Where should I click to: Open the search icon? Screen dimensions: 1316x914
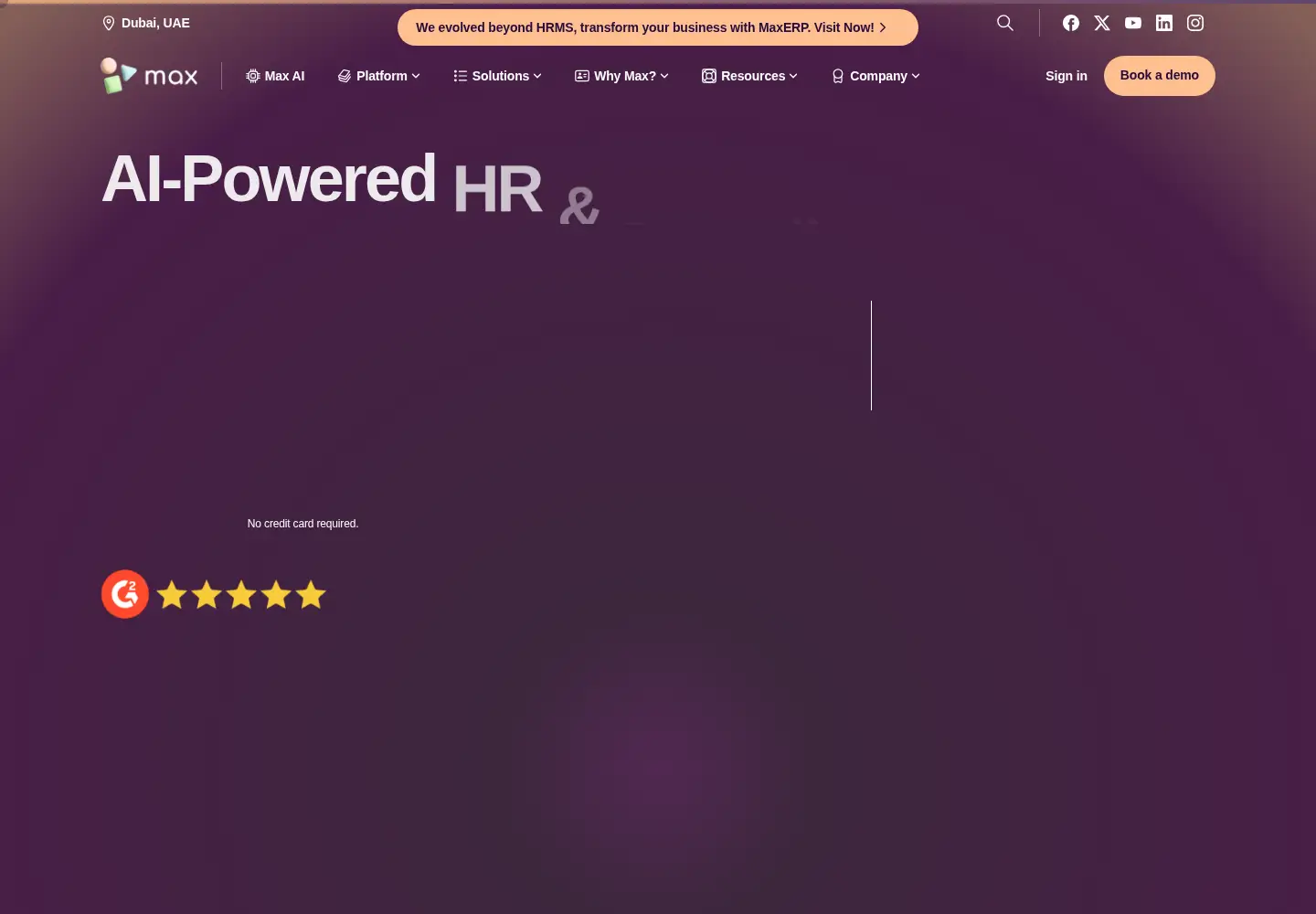tap(1005, 23)
